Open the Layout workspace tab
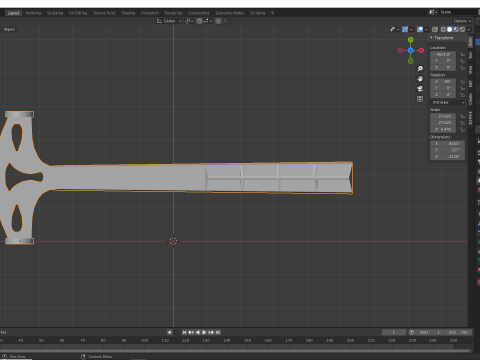The height and width of the screenshot is (360, 480). click(x=13, y=13)
